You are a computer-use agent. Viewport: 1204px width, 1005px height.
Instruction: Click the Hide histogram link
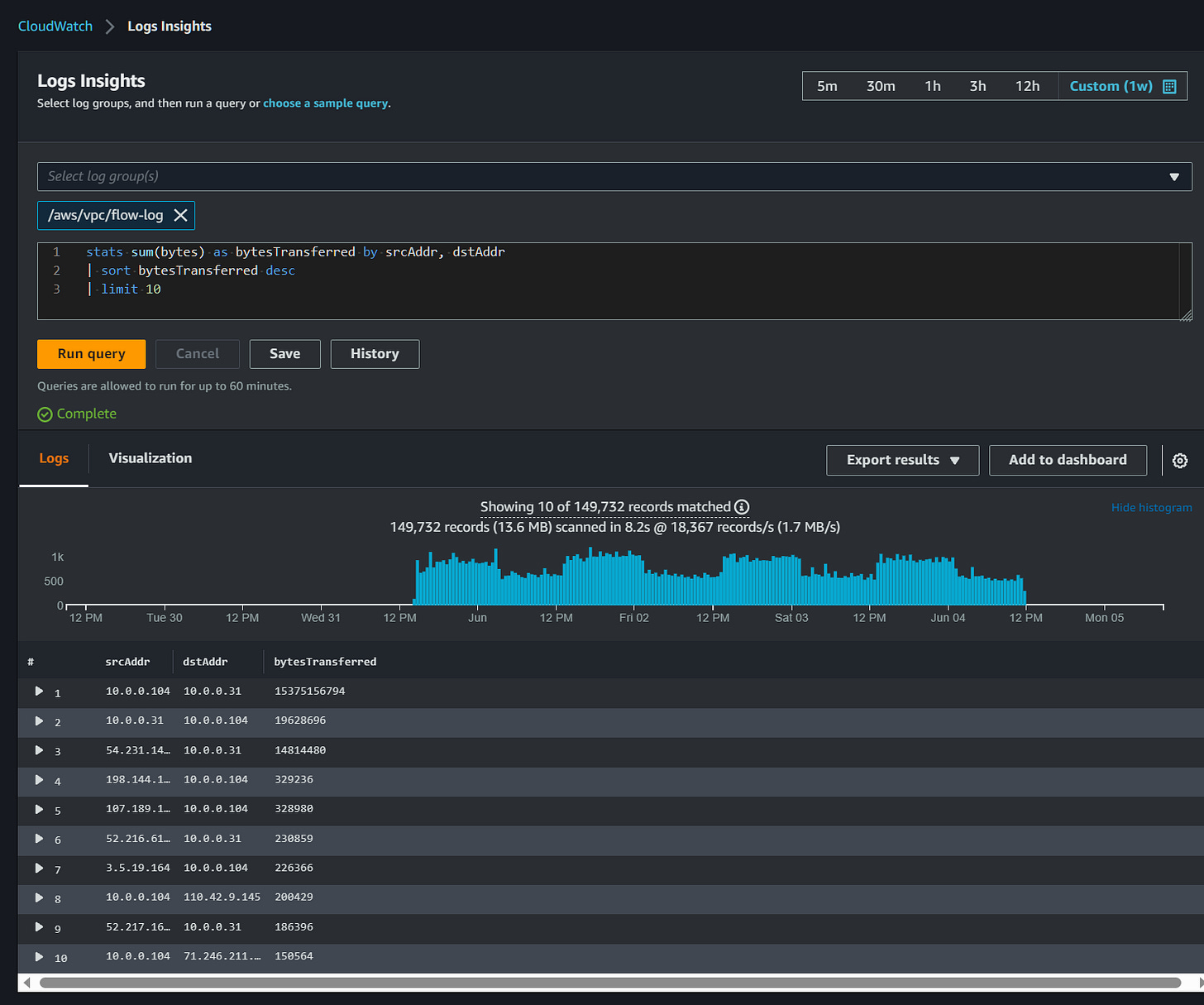point(1151,508)
